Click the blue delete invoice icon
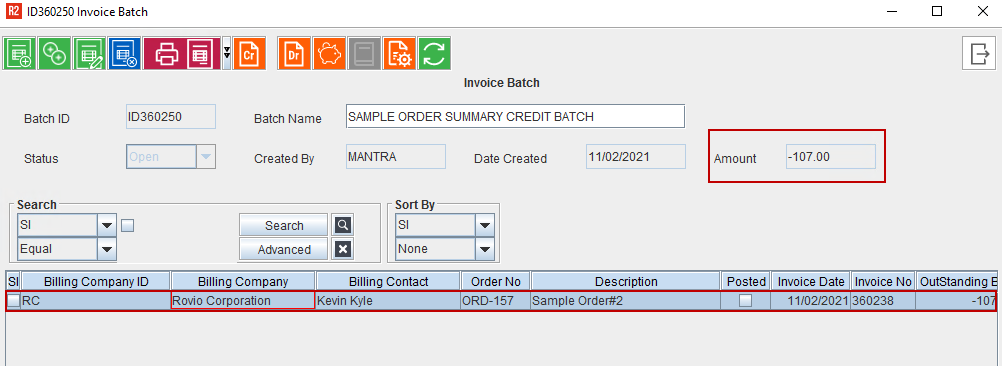Screen dimensions: 1002x366 pos(123,53)
